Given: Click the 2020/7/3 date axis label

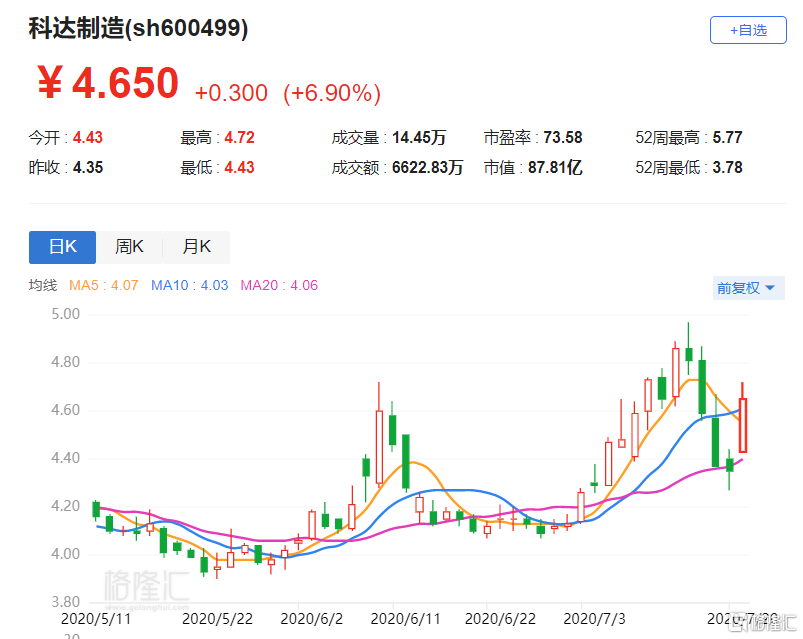Looking at the screenshot, I should point(594,619).
